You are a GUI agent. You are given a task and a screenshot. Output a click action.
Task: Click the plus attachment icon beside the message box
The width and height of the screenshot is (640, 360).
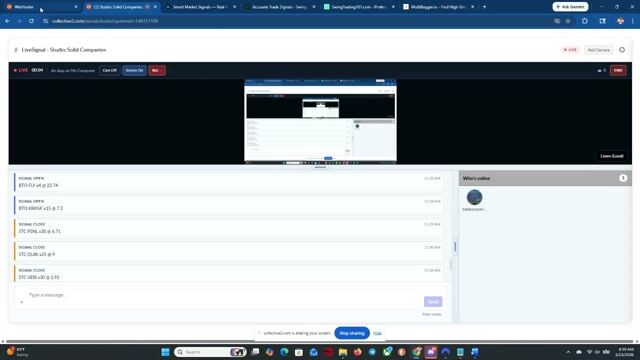click(22, 302)
